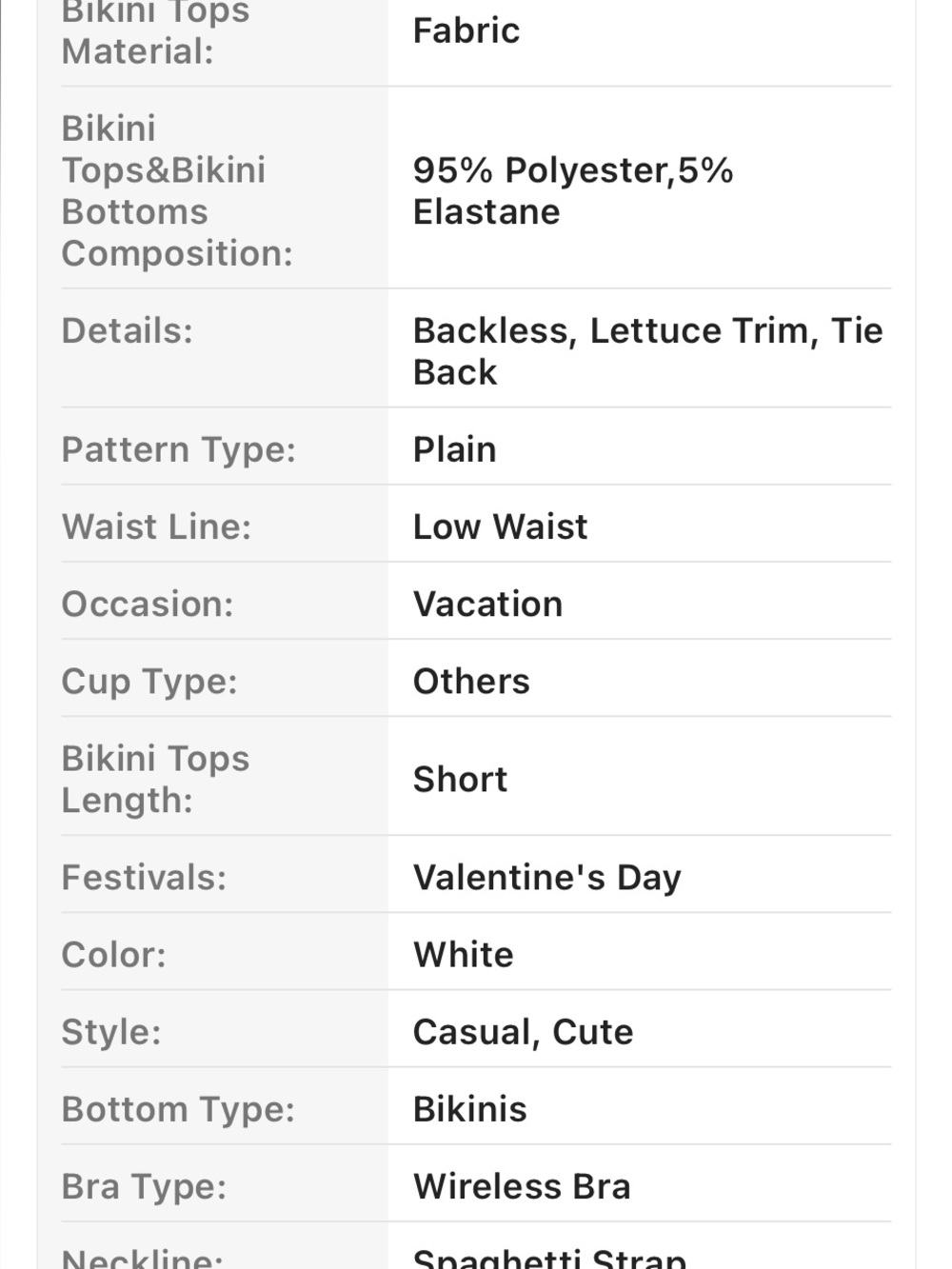Tap the White color value
The height and width of the screenshot is (1269, 952).
tap(464, 955)
